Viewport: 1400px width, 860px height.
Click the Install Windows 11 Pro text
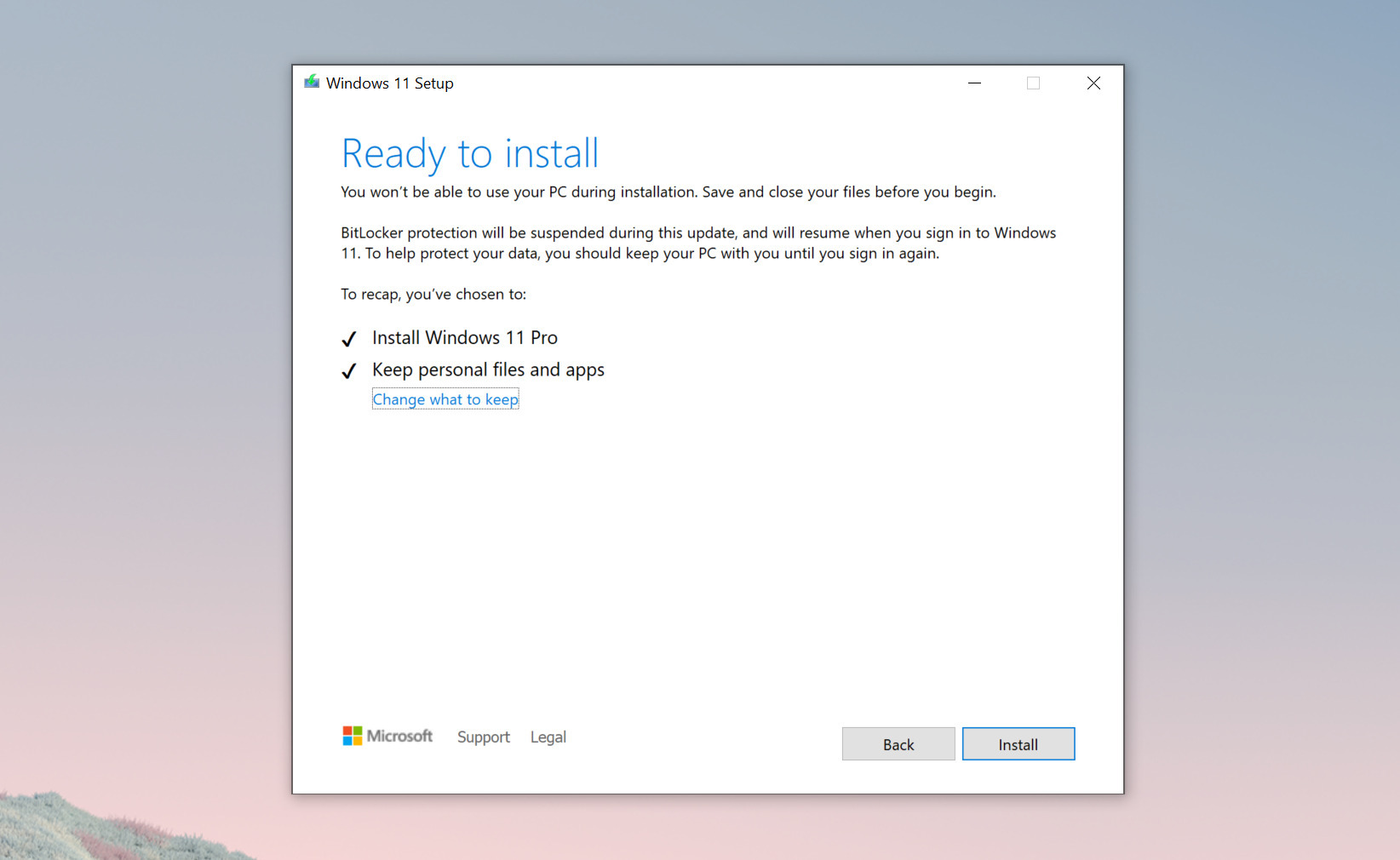click(x=464, y=338)
